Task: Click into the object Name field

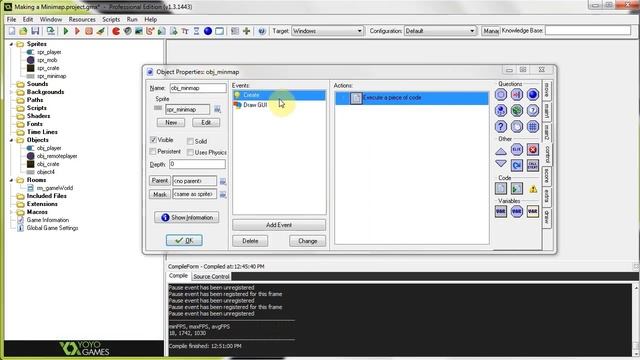Action: click(x=198, y=88)
